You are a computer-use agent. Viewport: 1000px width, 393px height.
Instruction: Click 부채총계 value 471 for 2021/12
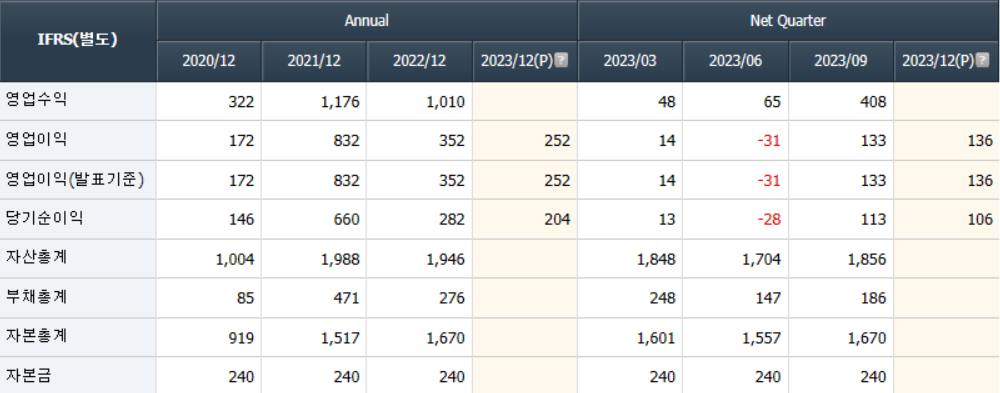coord(347,298)
